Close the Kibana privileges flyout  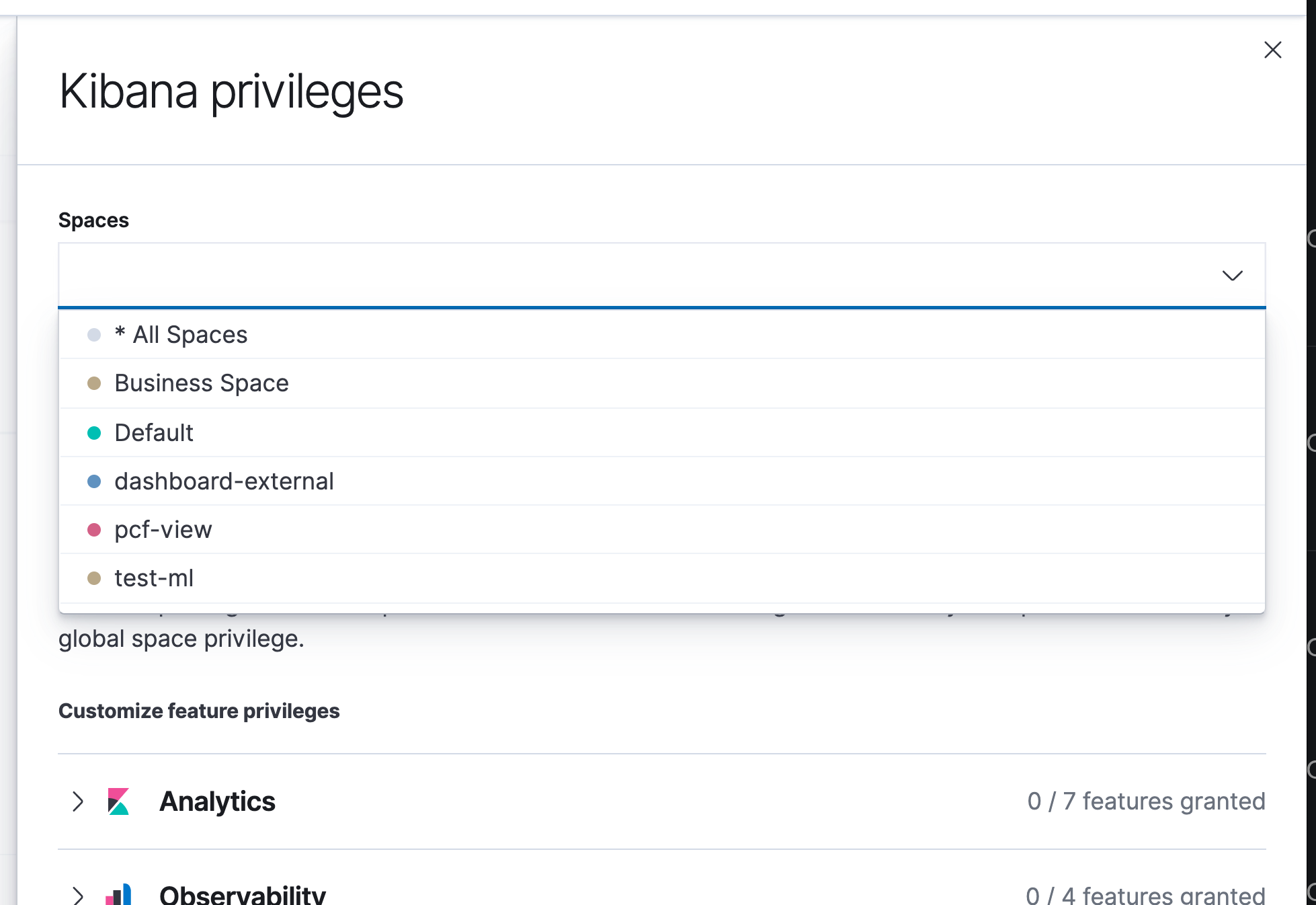pos(1272,50)
